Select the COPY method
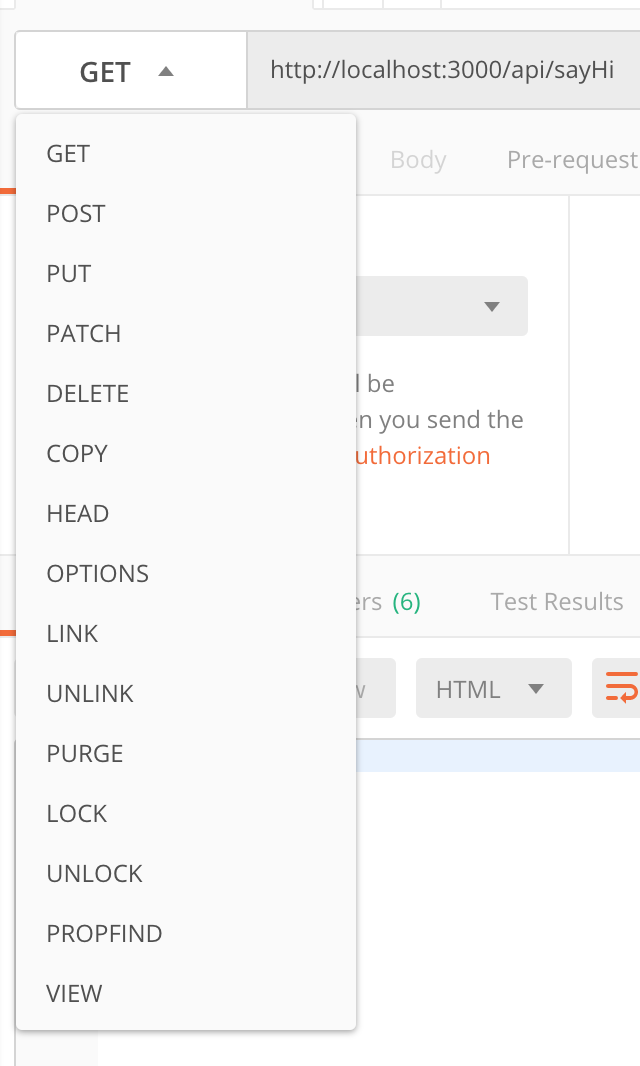Image resolution: width=640 pixels, height=1066 pixels. (x=77, y=453)
